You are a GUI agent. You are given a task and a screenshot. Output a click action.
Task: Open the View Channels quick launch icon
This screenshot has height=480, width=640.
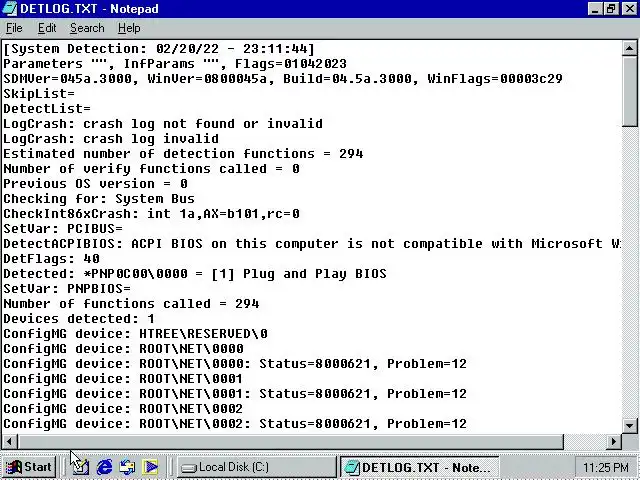[x=150, y=467]
